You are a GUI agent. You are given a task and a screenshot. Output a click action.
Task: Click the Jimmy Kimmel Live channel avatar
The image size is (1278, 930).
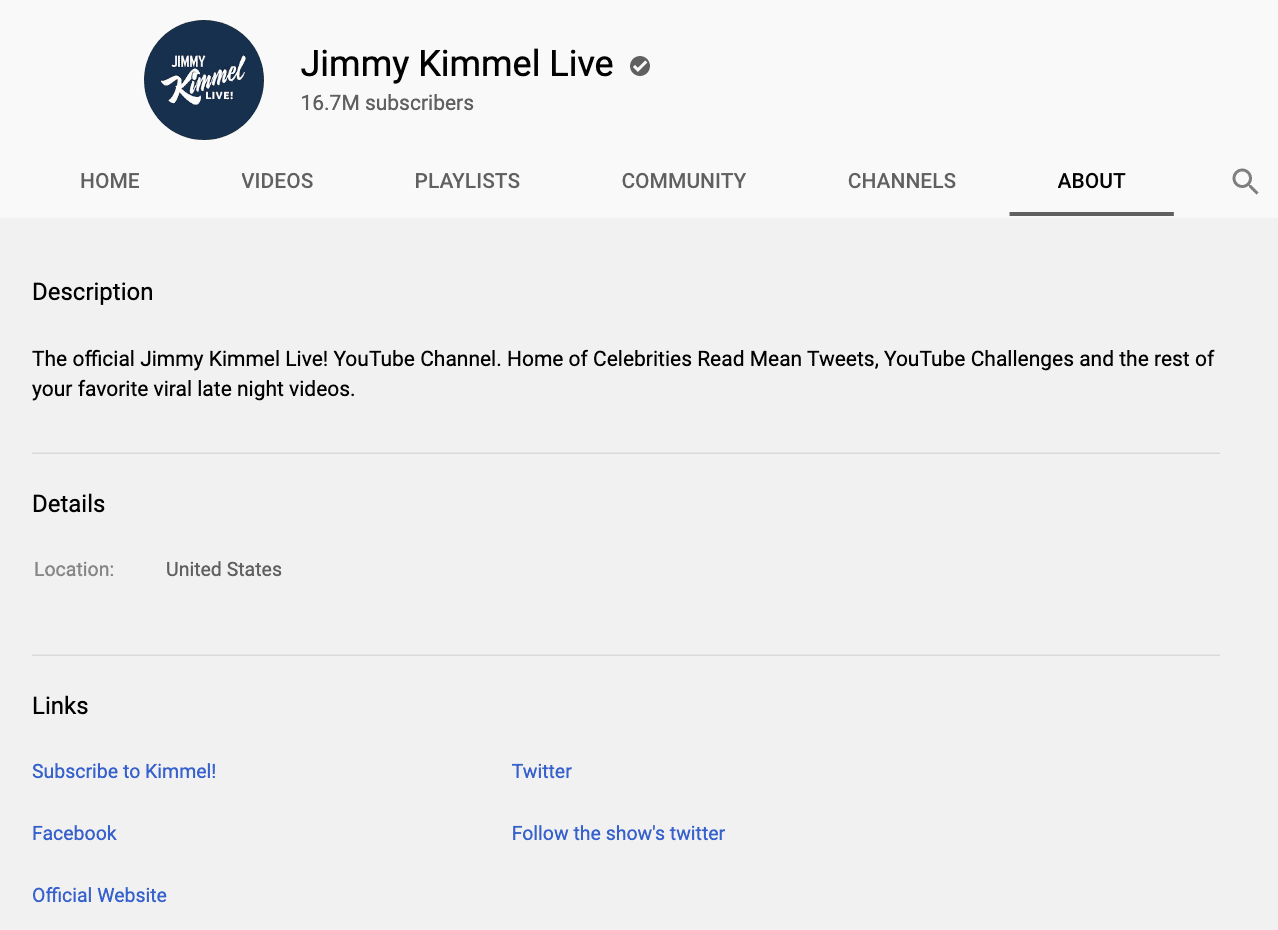204,80
